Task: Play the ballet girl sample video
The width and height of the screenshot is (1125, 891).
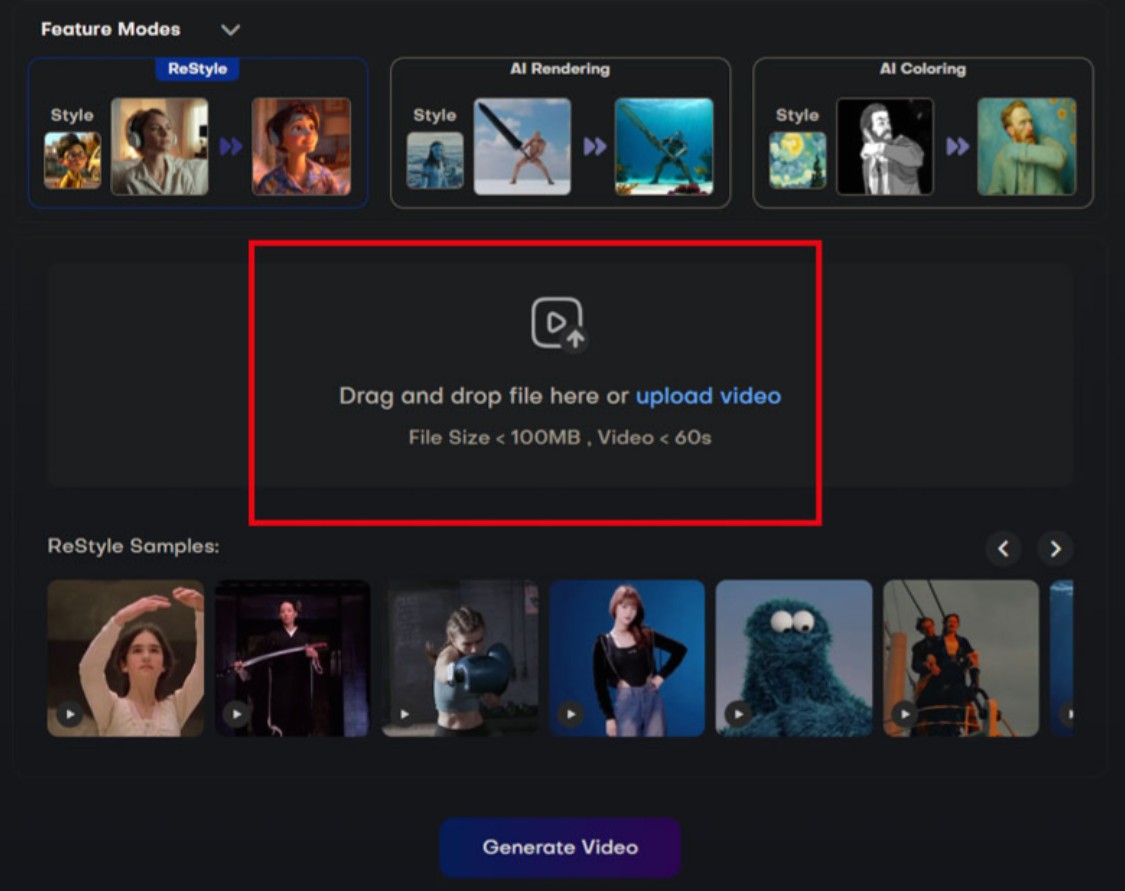Action: click(x=69, y=714)
